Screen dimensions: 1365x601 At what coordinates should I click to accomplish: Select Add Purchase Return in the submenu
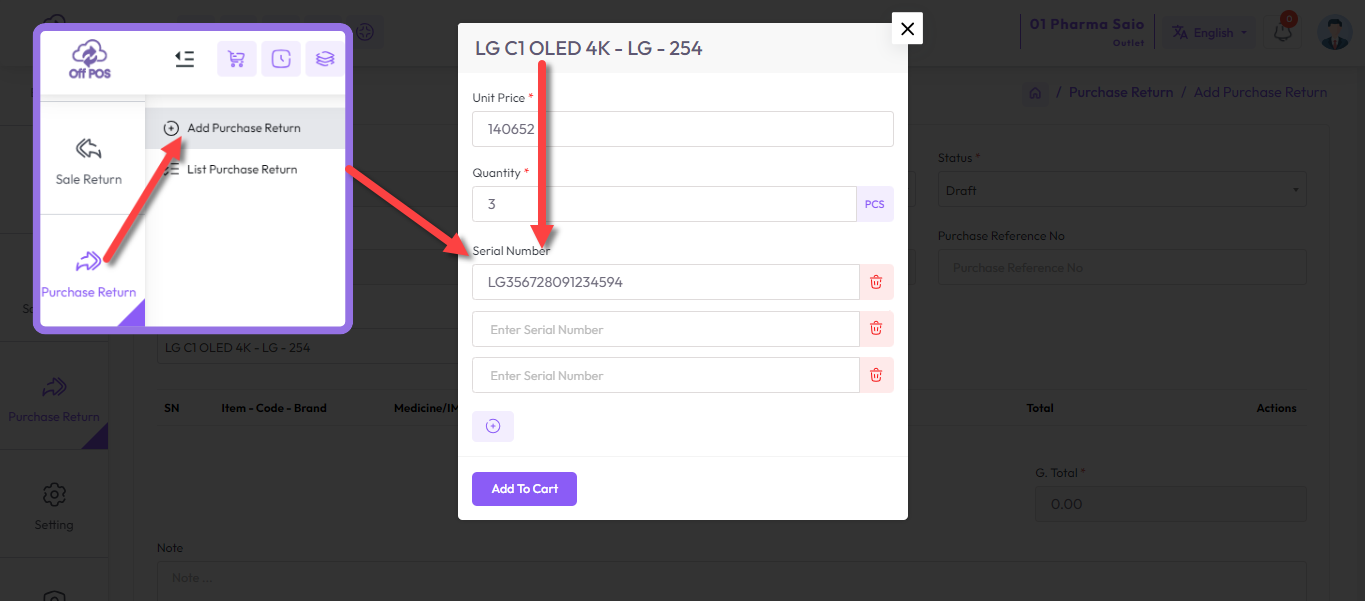243,128
